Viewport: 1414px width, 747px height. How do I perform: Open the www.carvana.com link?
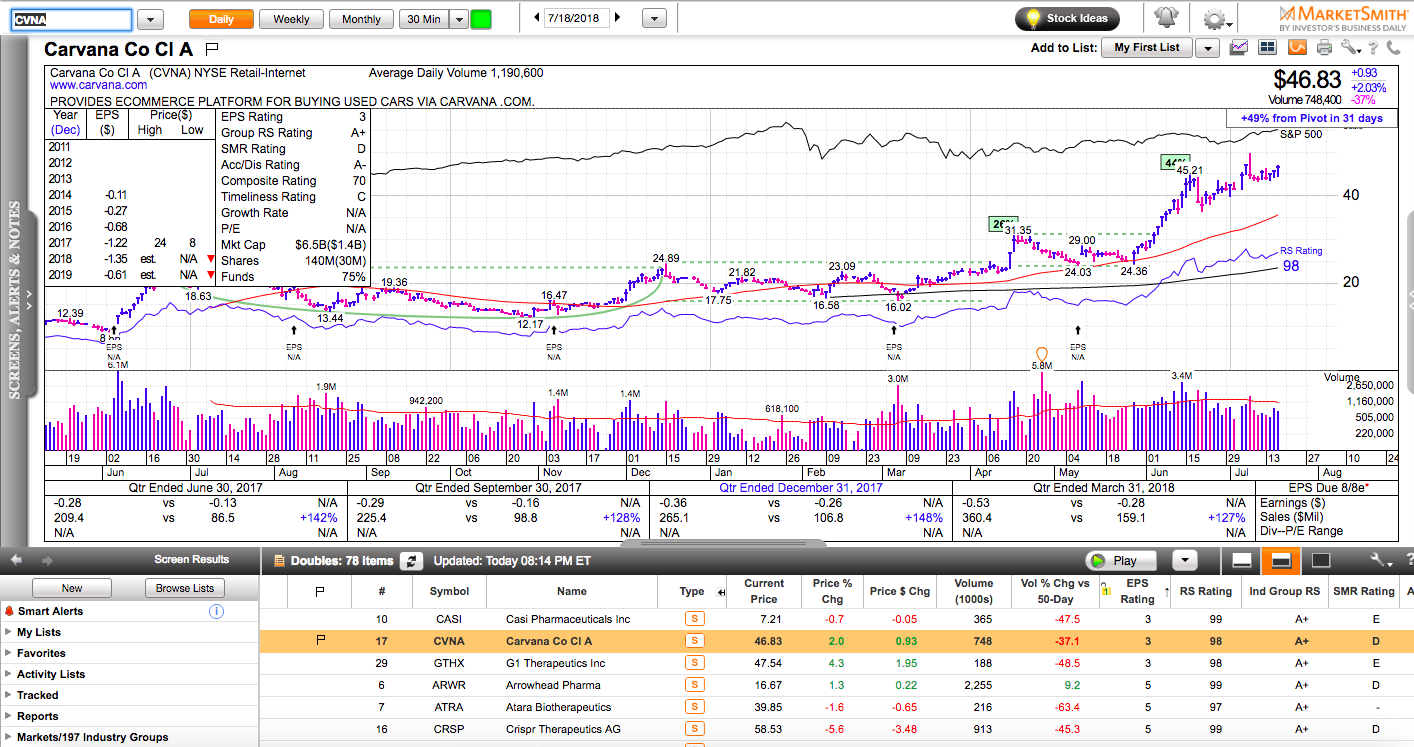[x=98, y=86]
